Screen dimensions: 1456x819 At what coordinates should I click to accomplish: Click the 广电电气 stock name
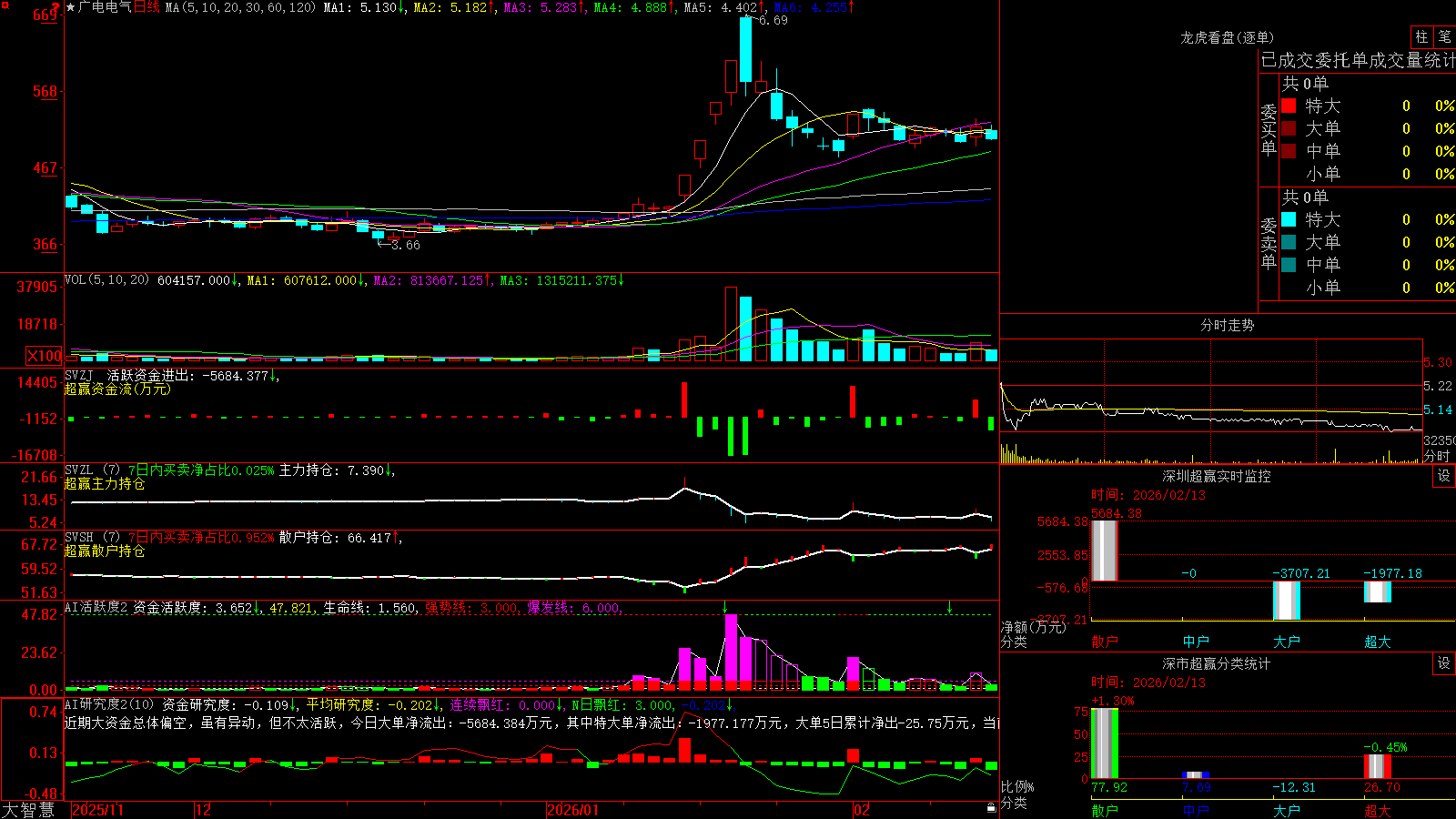pyautogui.click(x=105, y=7)
